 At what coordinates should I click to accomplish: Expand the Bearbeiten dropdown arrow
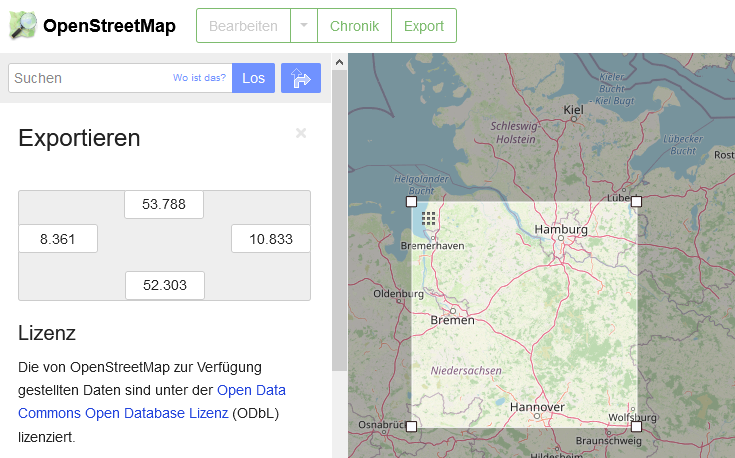point(304,26)
